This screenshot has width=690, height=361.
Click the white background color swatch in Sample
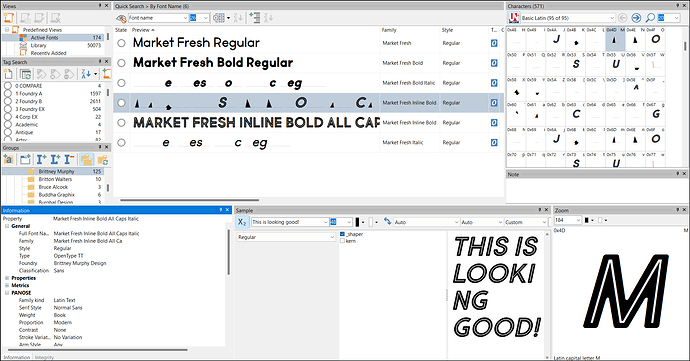tap(371, 222)
